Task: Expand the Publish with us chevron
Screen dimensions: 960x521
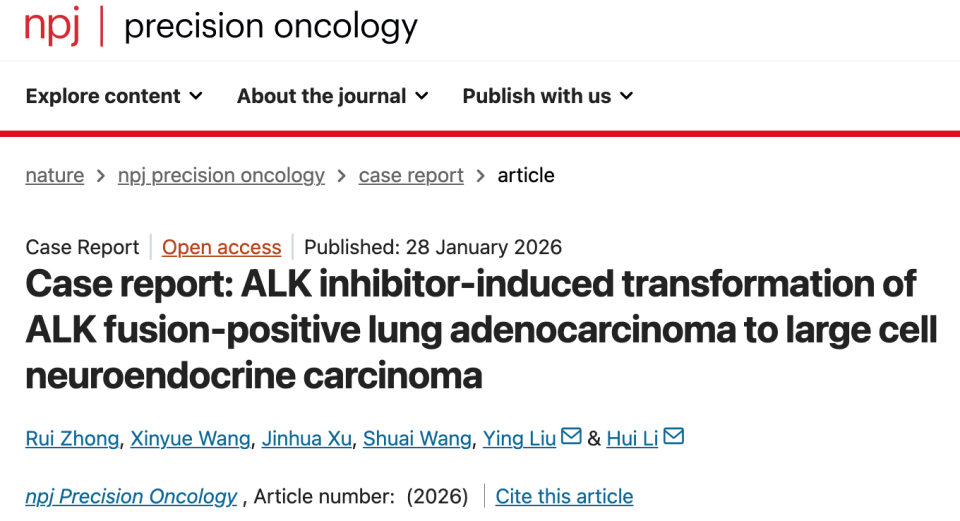Action: point(627,96)
